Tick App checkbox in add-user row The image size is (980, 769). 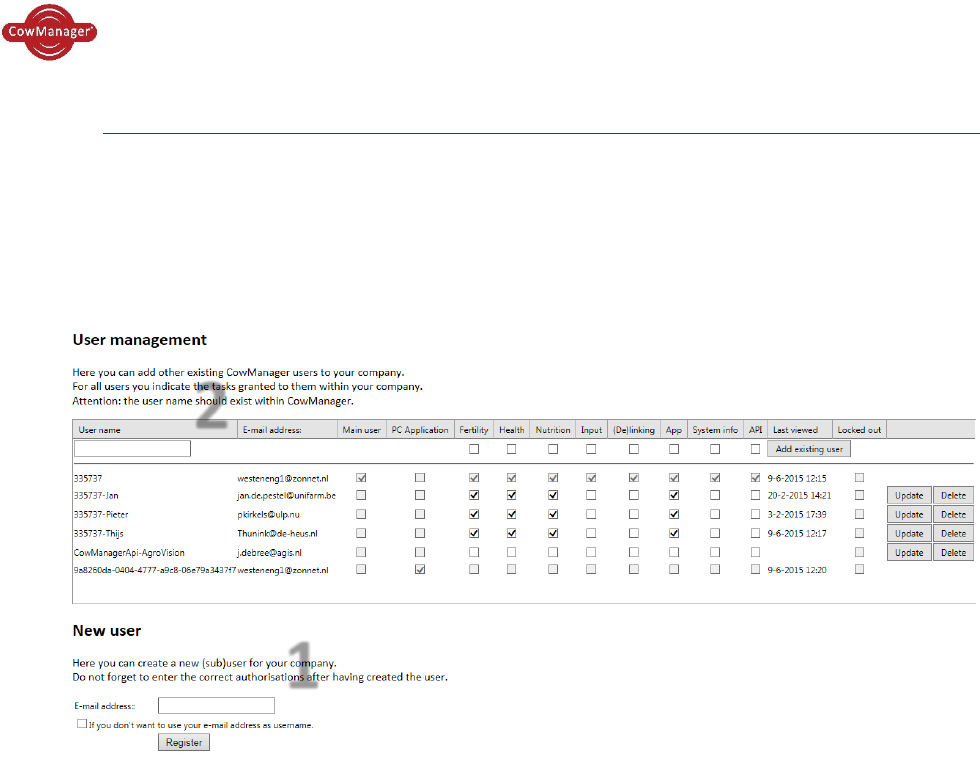(x=674, y=449)
